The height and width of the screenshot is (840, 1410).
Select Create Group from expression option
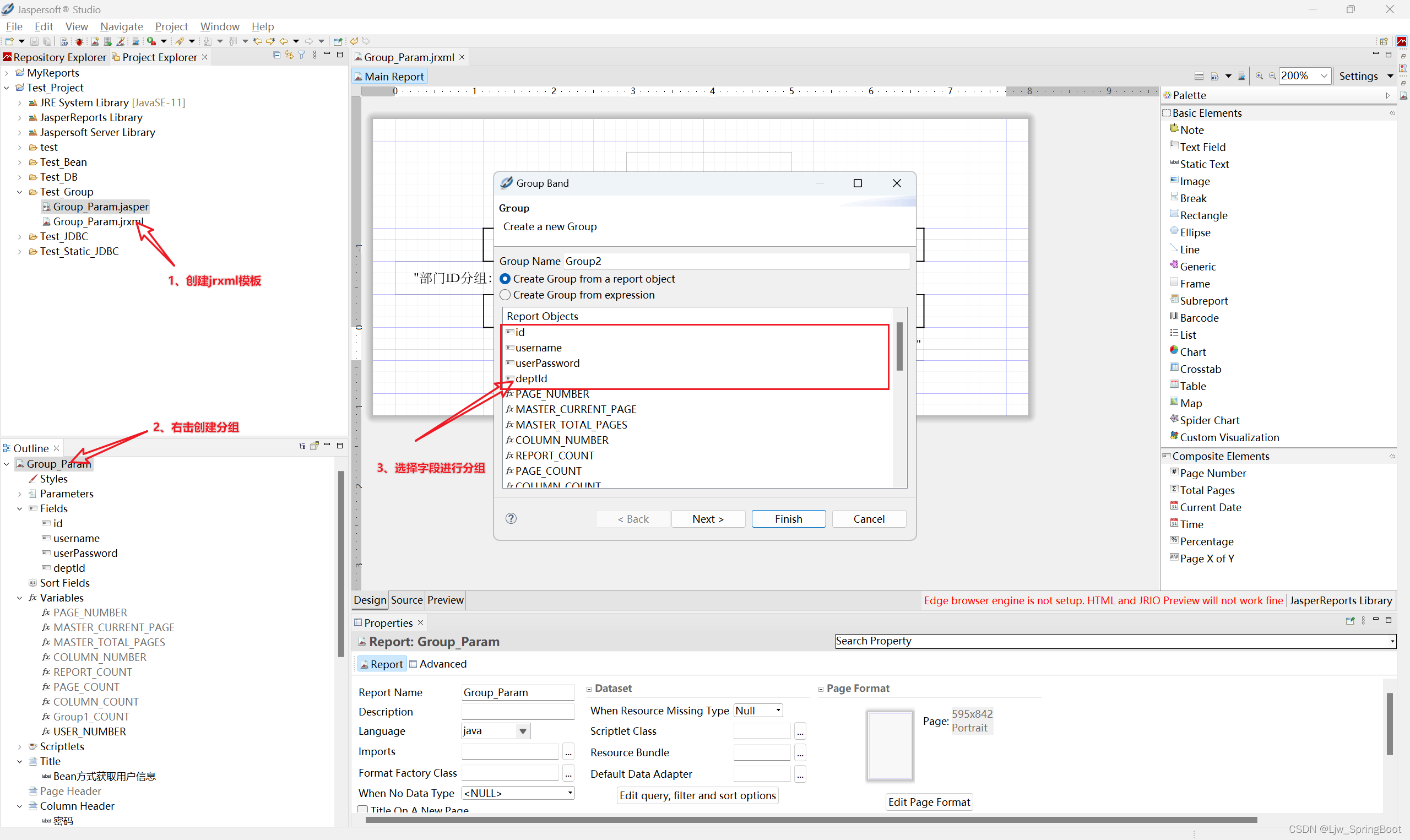(505, 295)
